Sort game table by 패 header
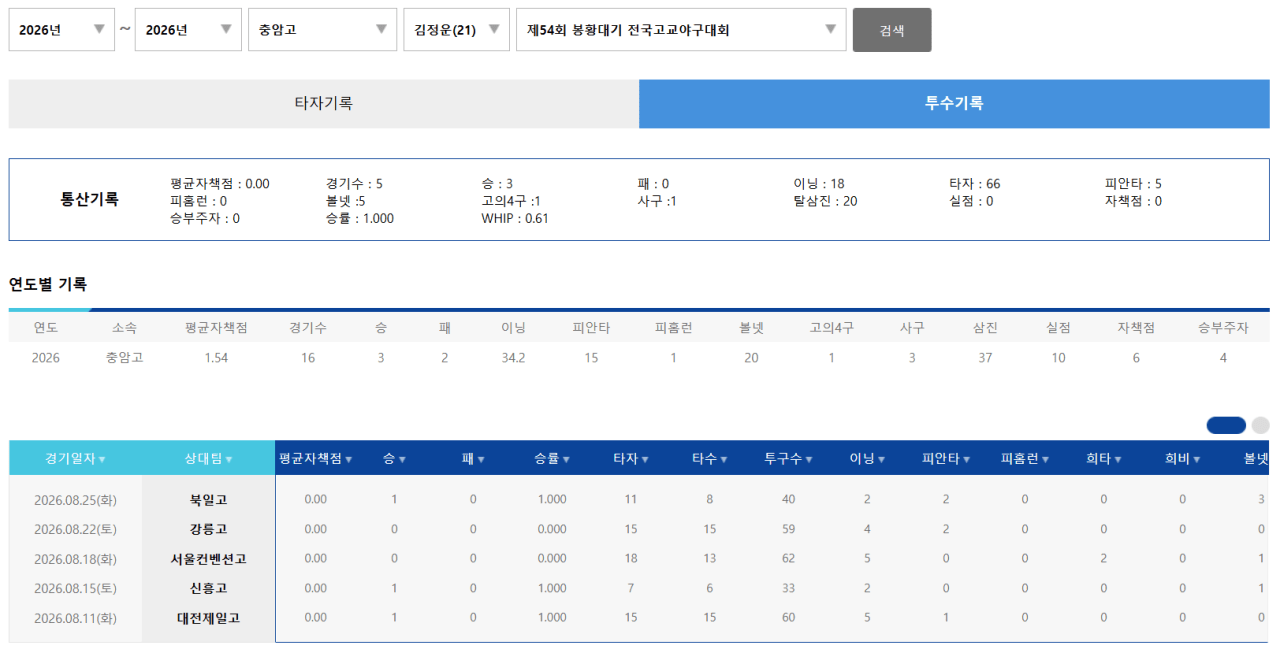1280x649 pixels. tap(473, 458)
